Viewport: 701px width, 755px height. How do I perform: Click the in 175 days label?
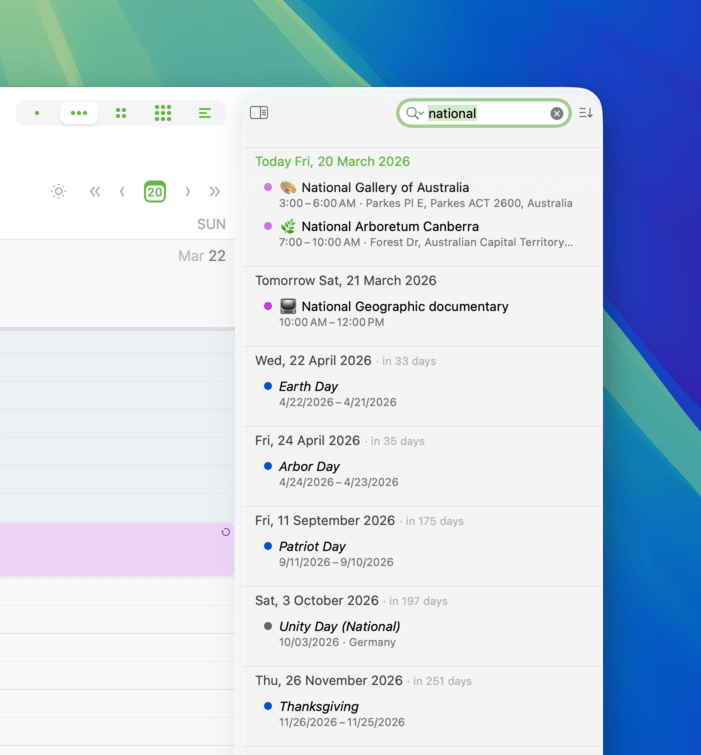(x=434, y=521)
